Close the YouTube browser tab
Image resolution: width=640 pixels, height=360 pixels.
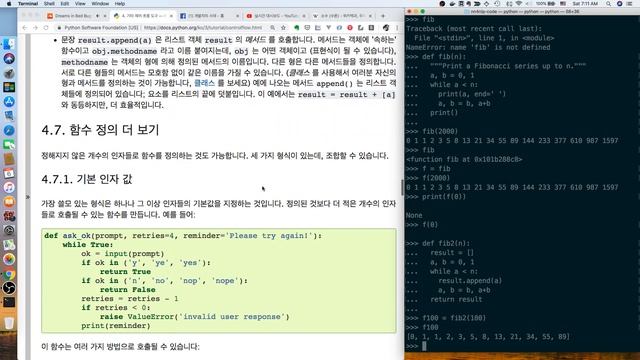304,16
